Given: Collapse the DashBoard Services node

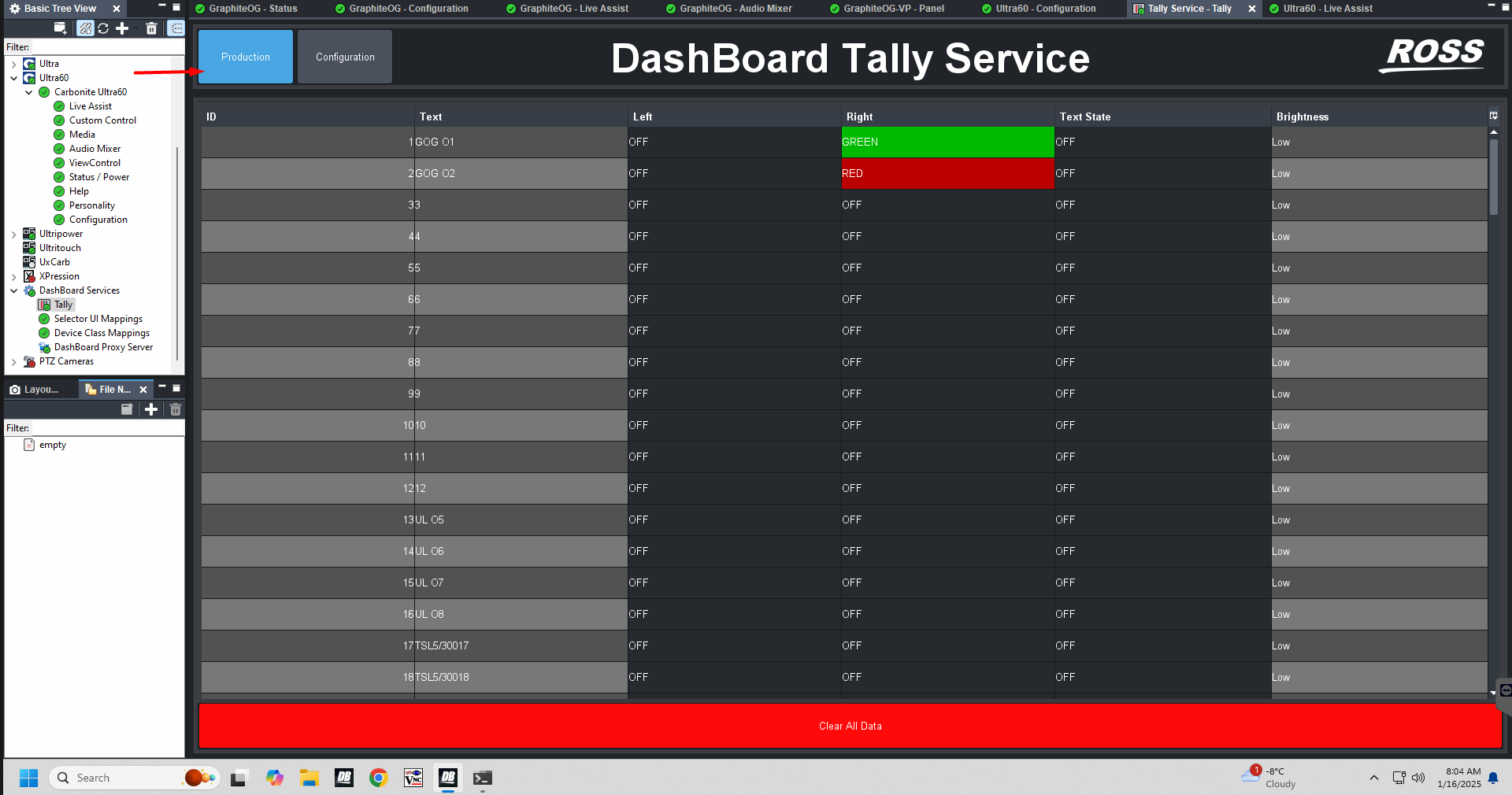Looking at the screenshot, I should click(x=14, y=290).
